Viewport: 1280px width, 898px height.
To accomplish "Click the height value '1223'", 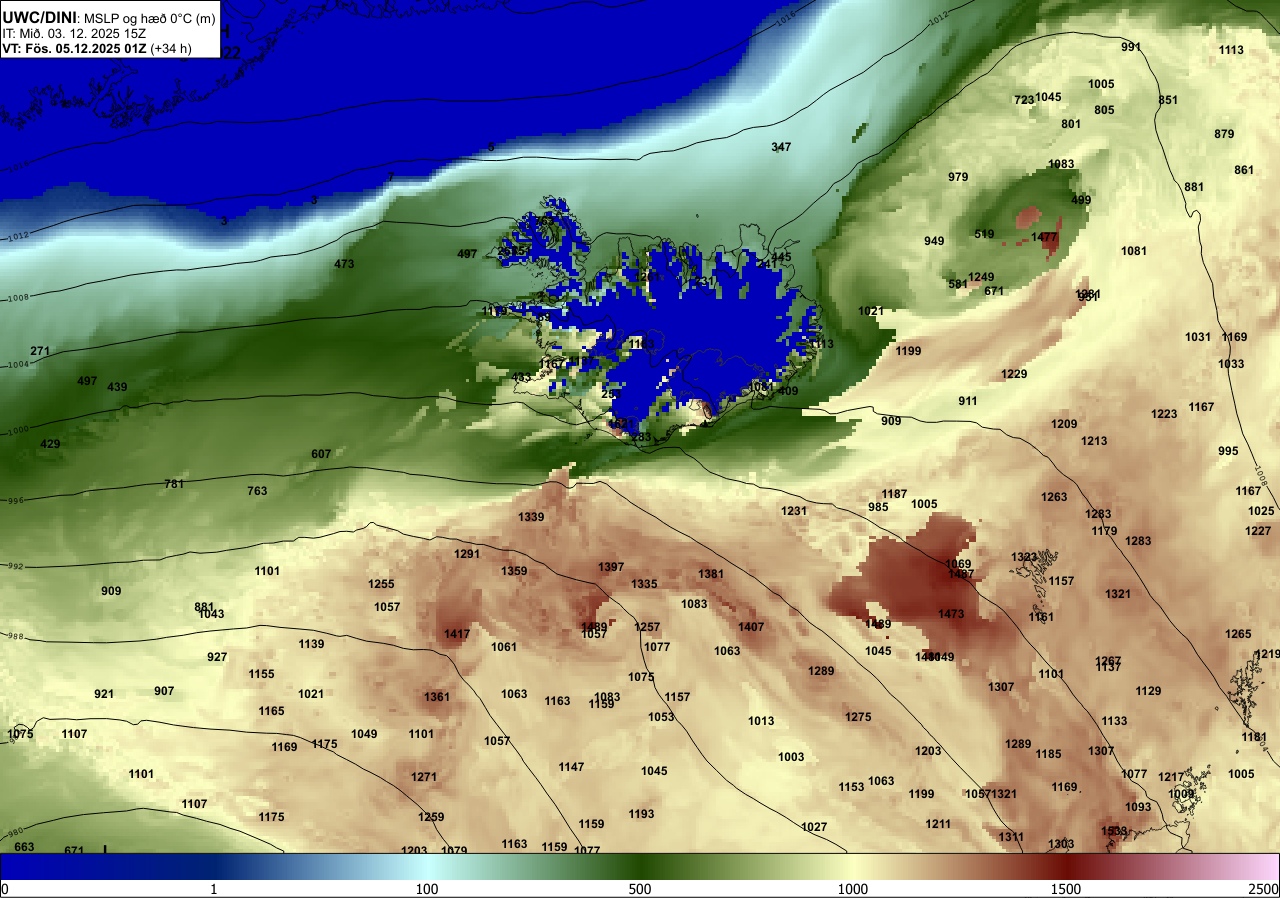I will [1164, 414].
